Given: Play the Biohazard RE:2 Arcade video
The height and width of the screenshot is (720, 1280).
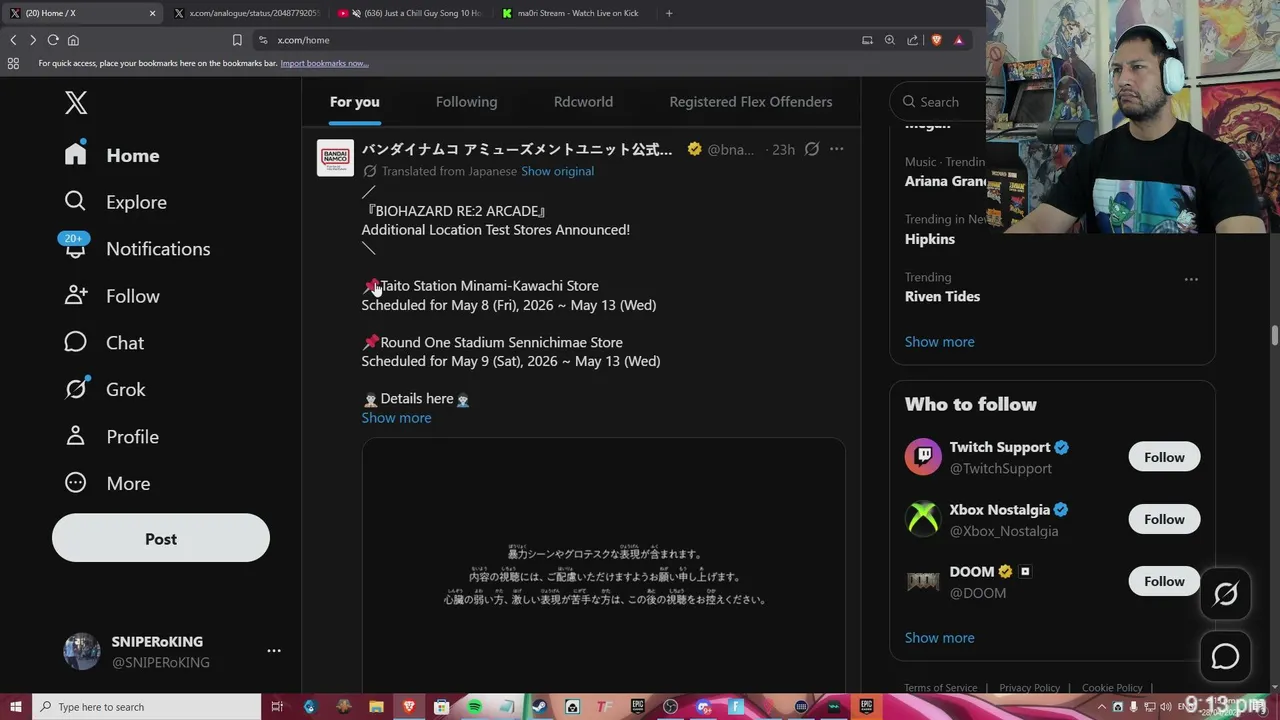Looking at the screenshot, I should pyautogui.click(x=603, y=566).
